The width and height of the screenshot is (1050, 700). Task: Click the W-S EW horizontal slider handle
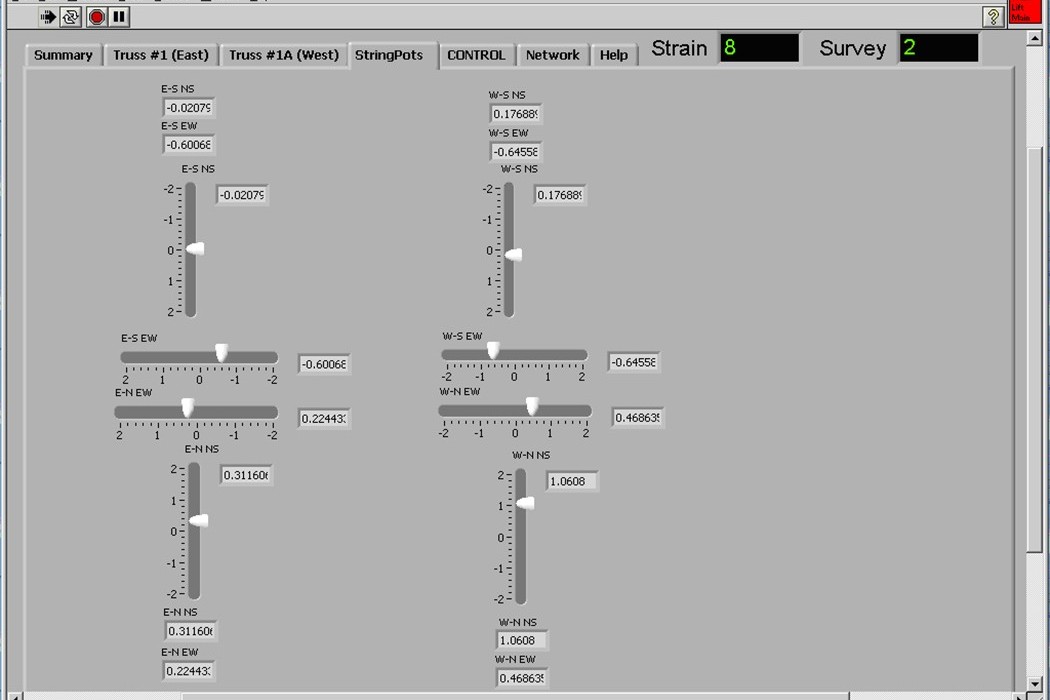tap(493, 350)
